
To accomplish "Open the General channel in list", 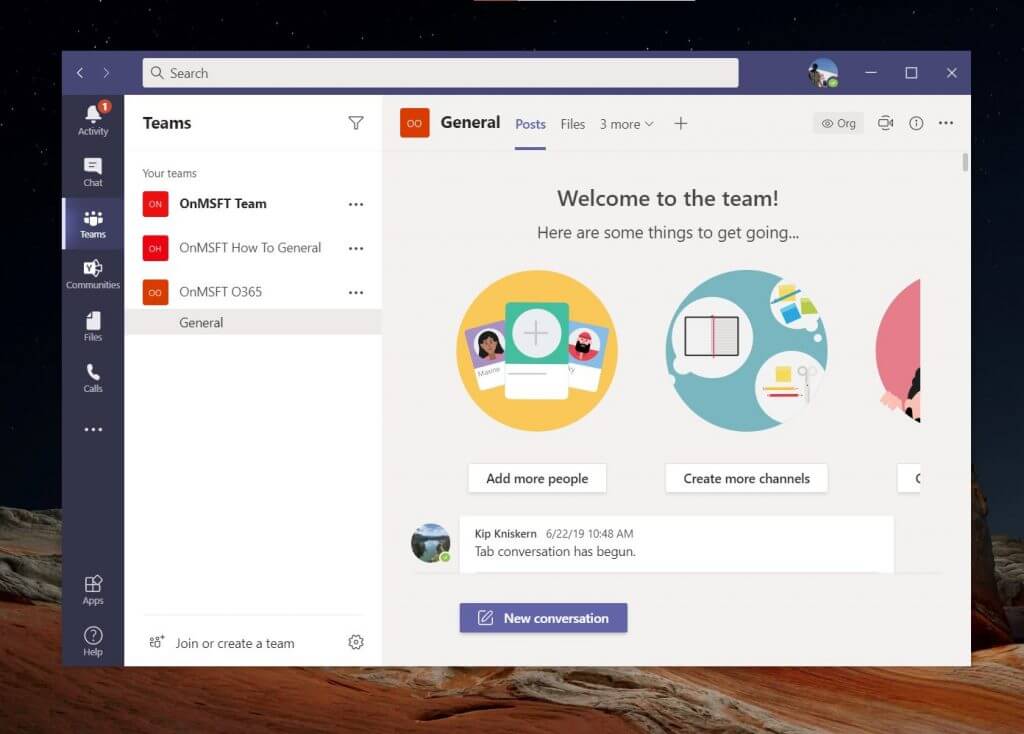I will (253, 323).
